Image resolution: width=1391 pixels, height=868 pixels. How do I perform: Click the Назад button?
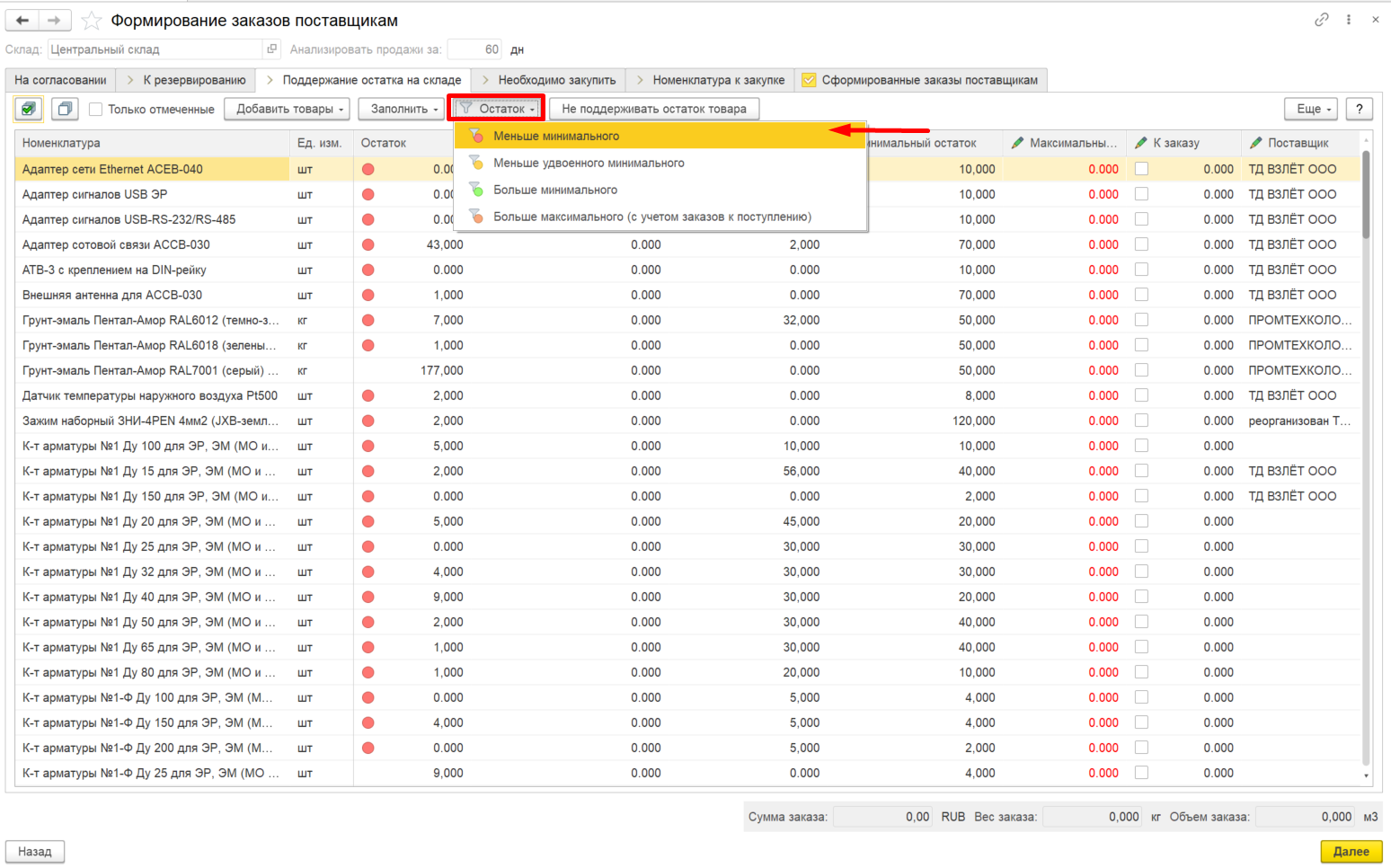point(35,851)
